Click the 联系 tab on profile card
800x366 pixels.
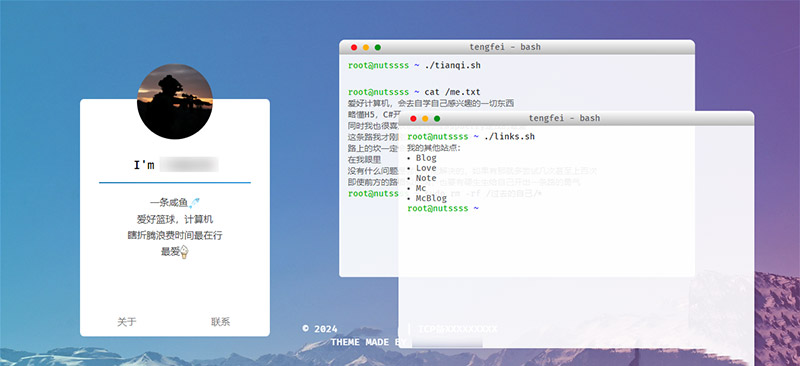tap(221, 322)
